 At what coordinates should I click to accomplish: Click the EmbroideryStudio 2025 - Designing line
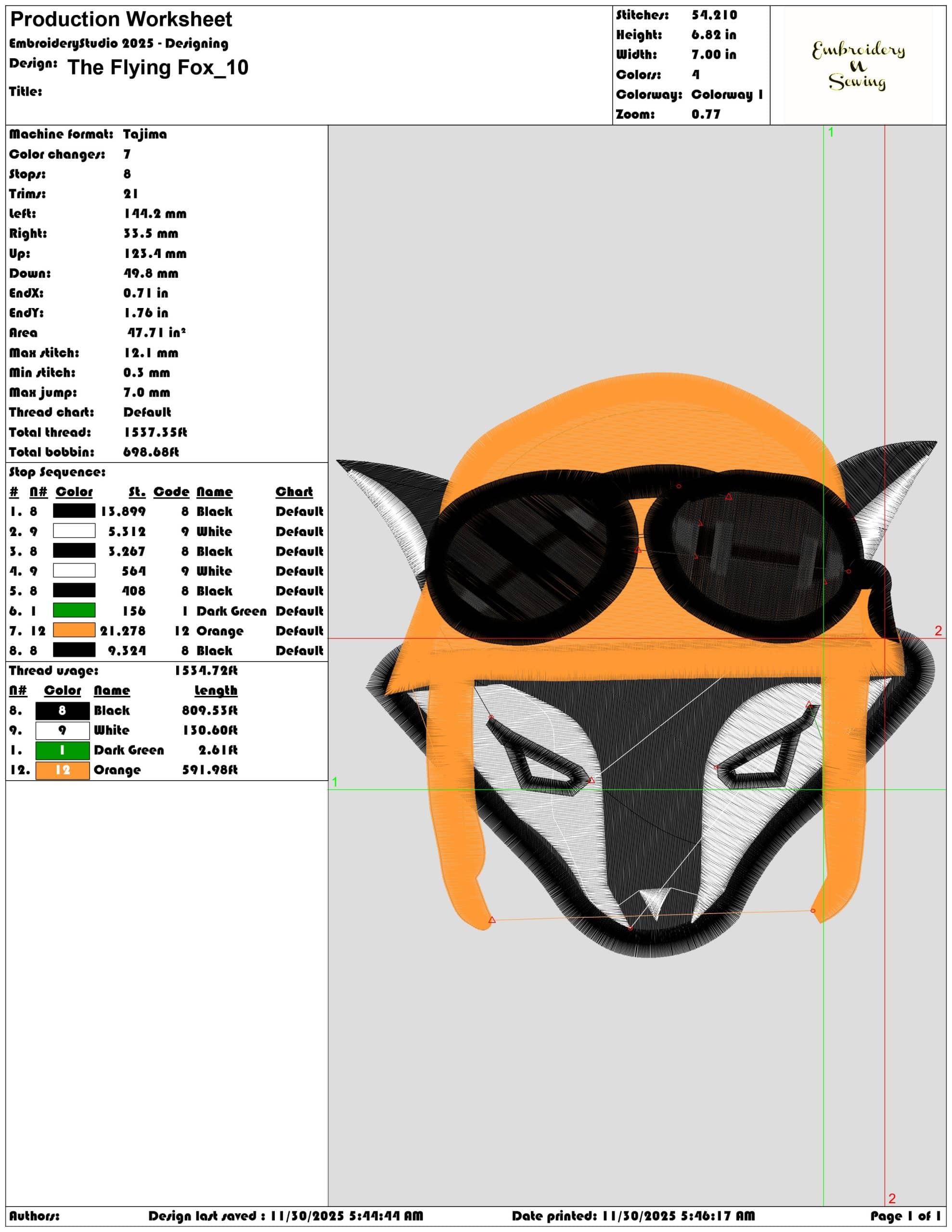(x=119, y=44)
